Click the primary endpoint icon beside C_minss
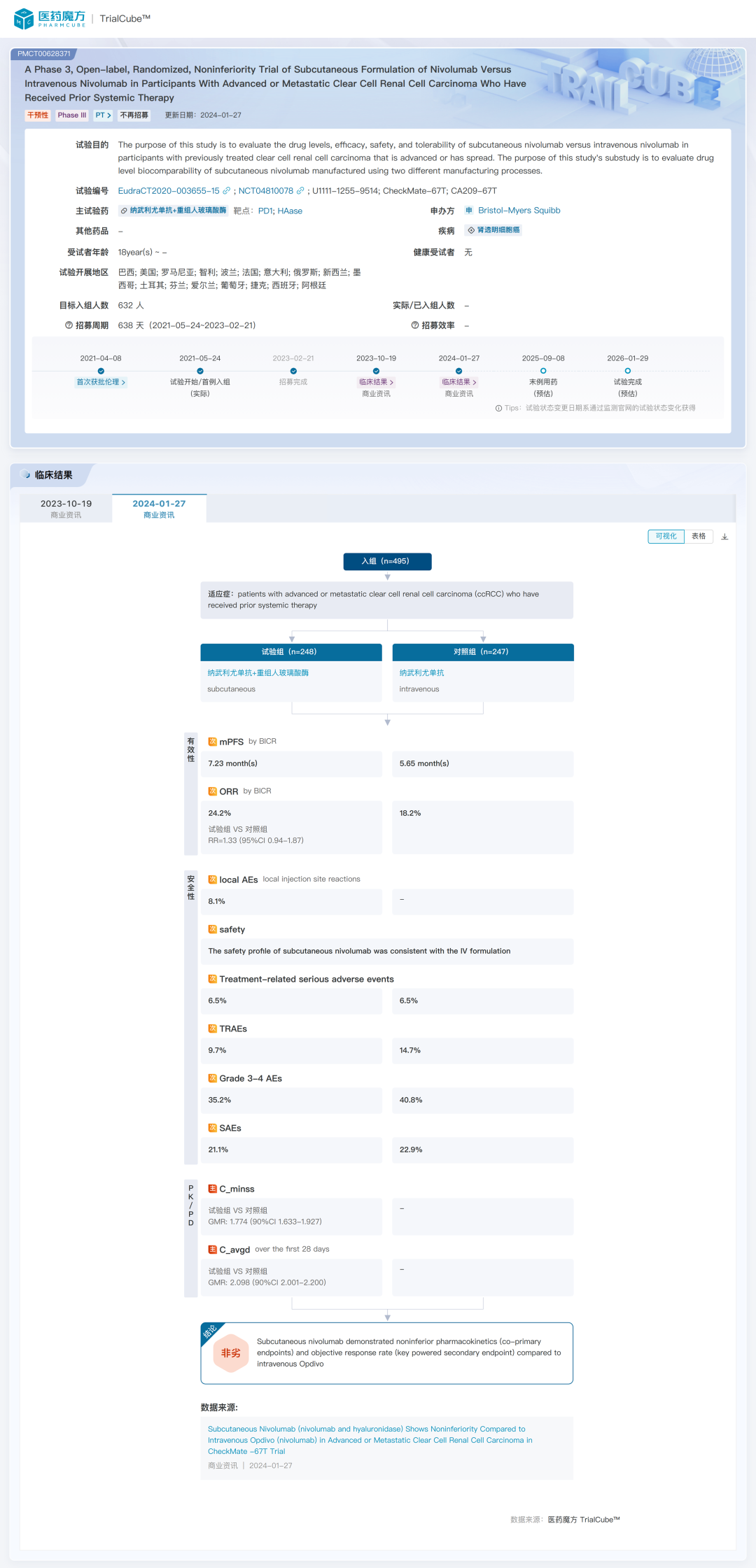Viewport: 756px width, 1568px height. click(x=212, y=1189)
